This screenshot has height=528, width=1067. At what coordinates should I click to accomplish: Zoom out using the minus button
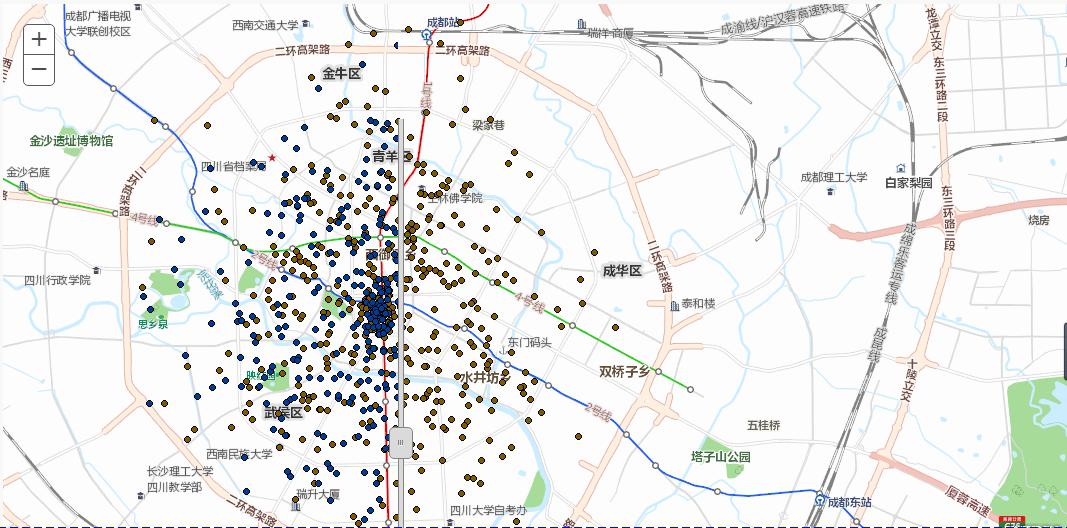[x=39, y=69]
